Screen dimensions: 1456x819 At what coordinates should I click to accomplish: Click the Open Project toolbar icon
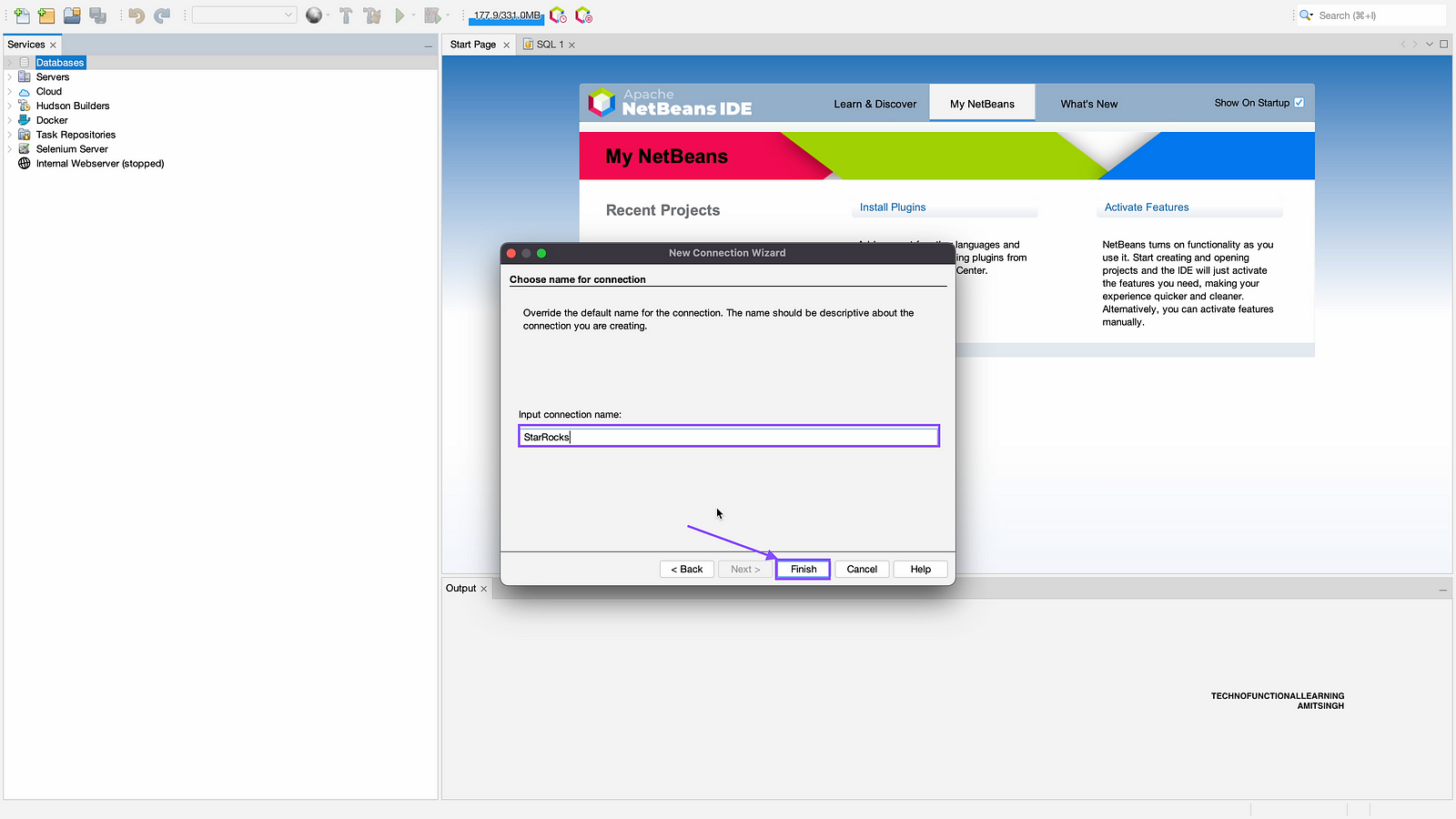[72, 15]
